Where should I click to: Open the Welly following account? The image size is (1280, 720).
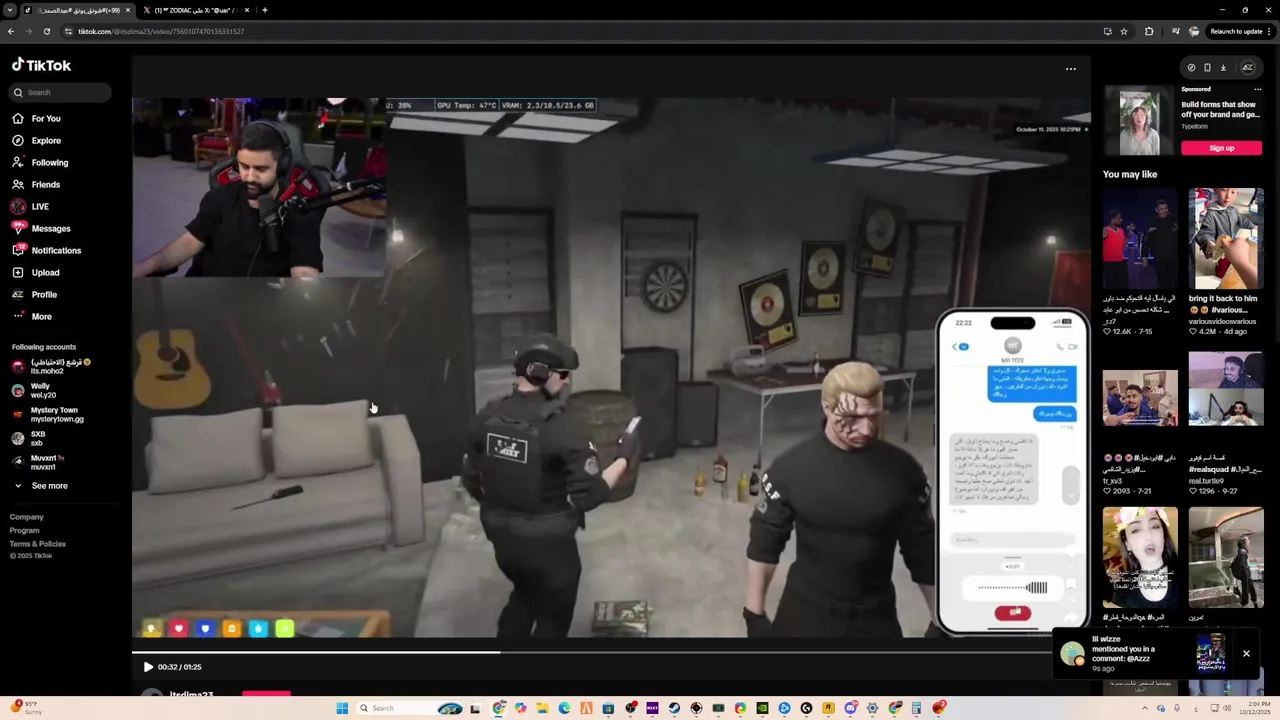tap(32, 390)
